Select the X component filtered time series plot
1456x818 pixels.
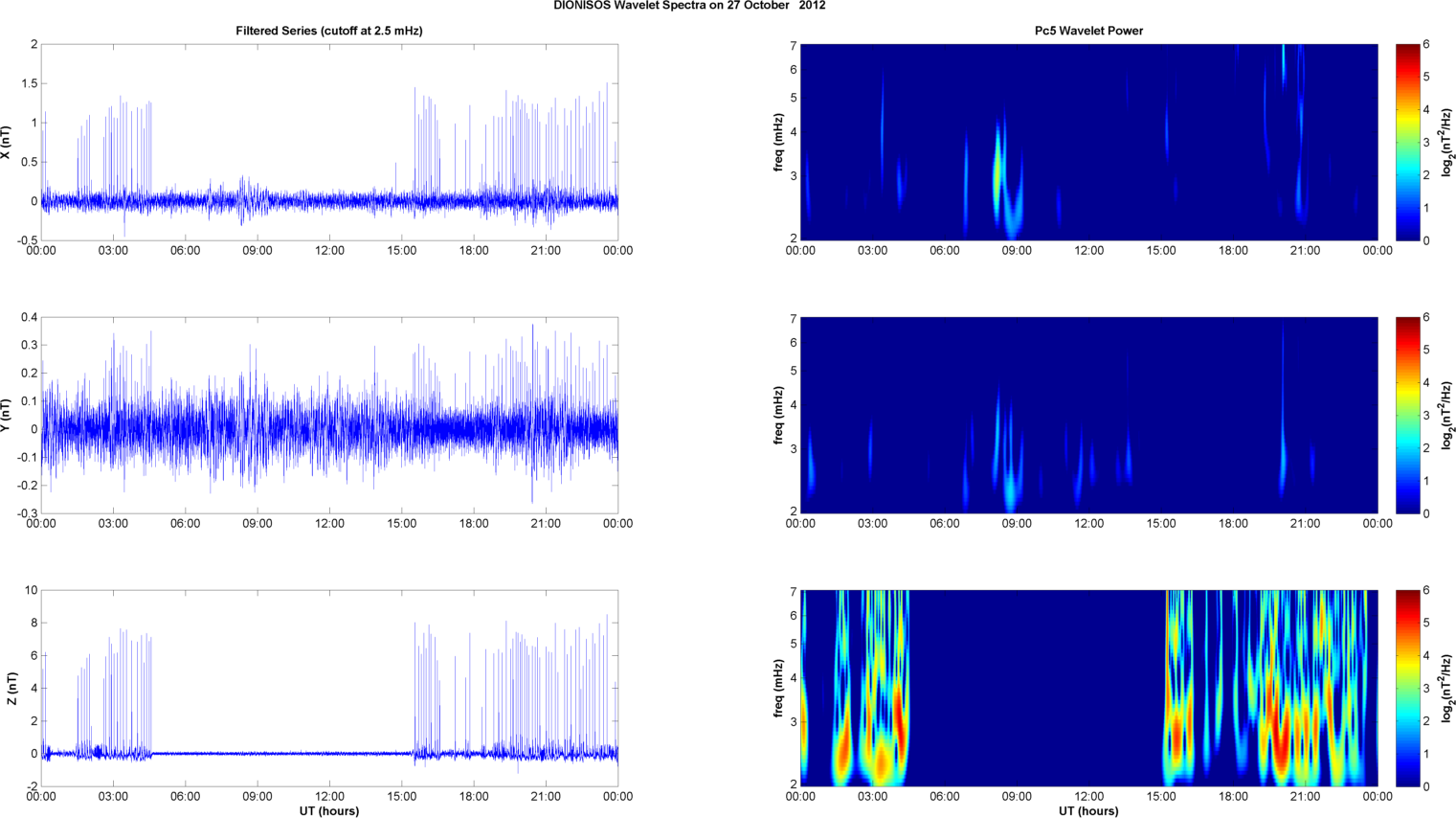(329, 142)
